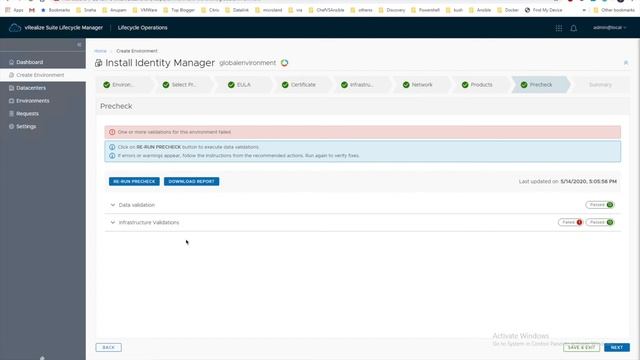Click the circular refresh status icon

coord(284,63)
